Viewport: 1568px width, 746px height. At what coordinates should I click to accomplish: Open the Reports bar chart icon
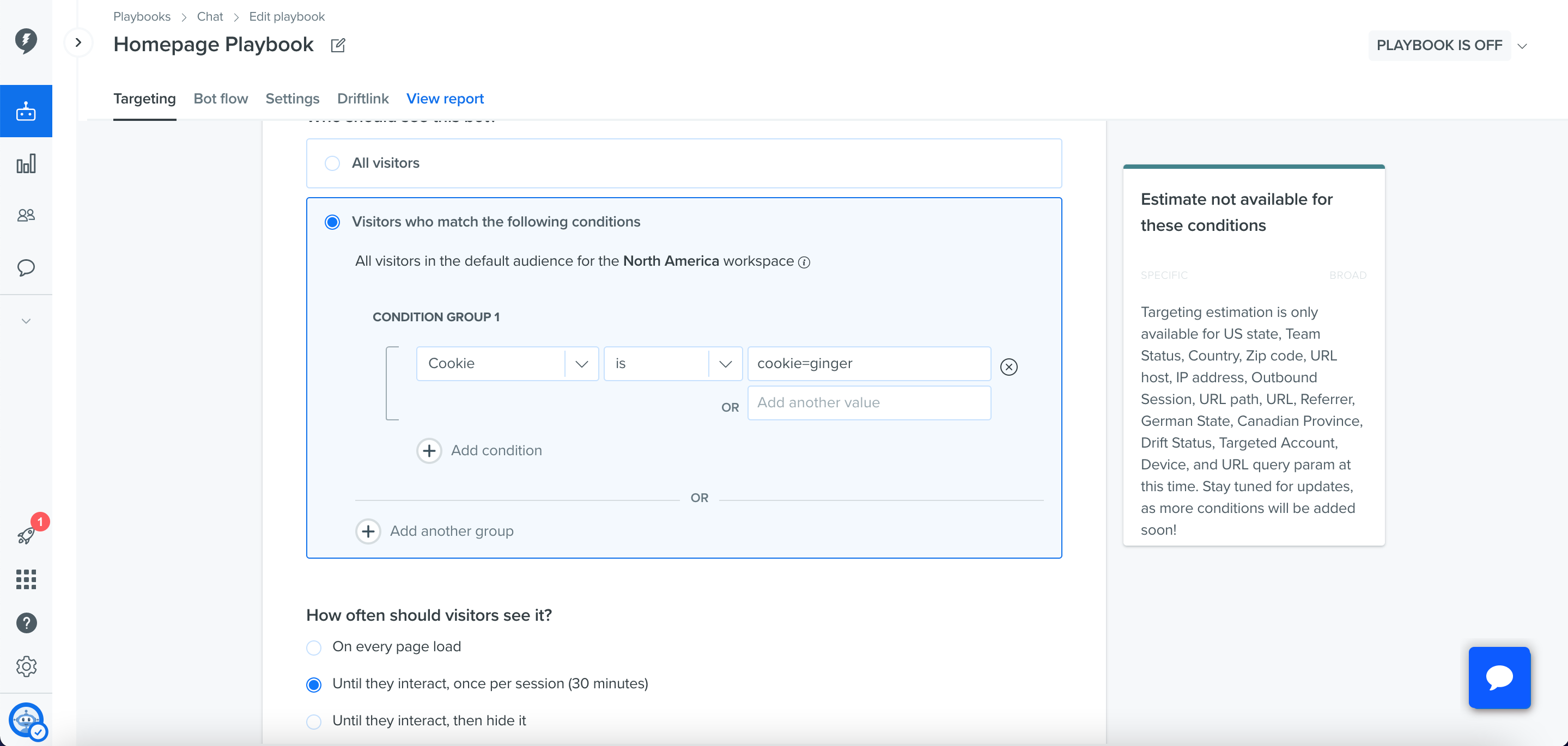[26, 164]
